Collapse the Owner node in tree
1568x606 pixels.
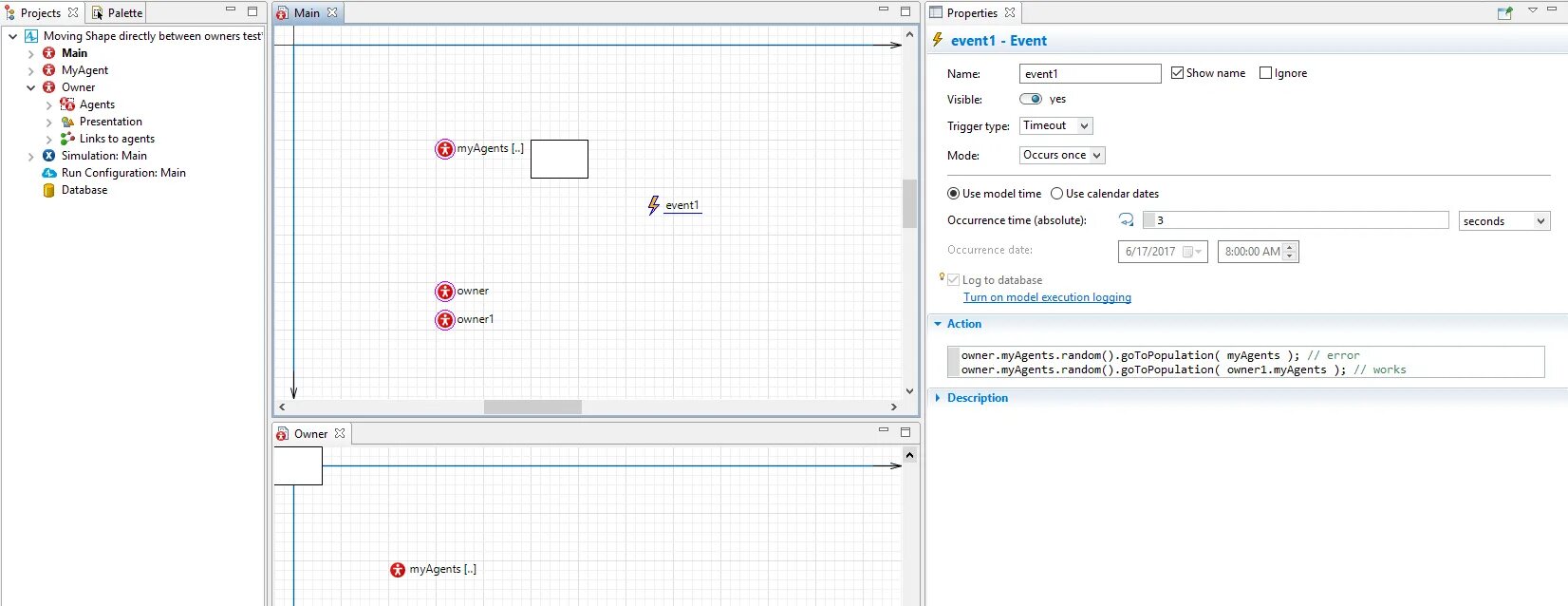point(30,87)
